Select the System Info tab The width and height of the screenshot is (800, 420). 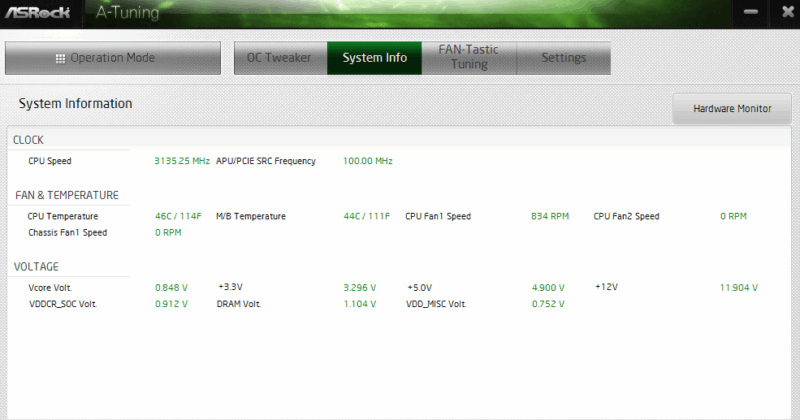click(x=374, y=58)
